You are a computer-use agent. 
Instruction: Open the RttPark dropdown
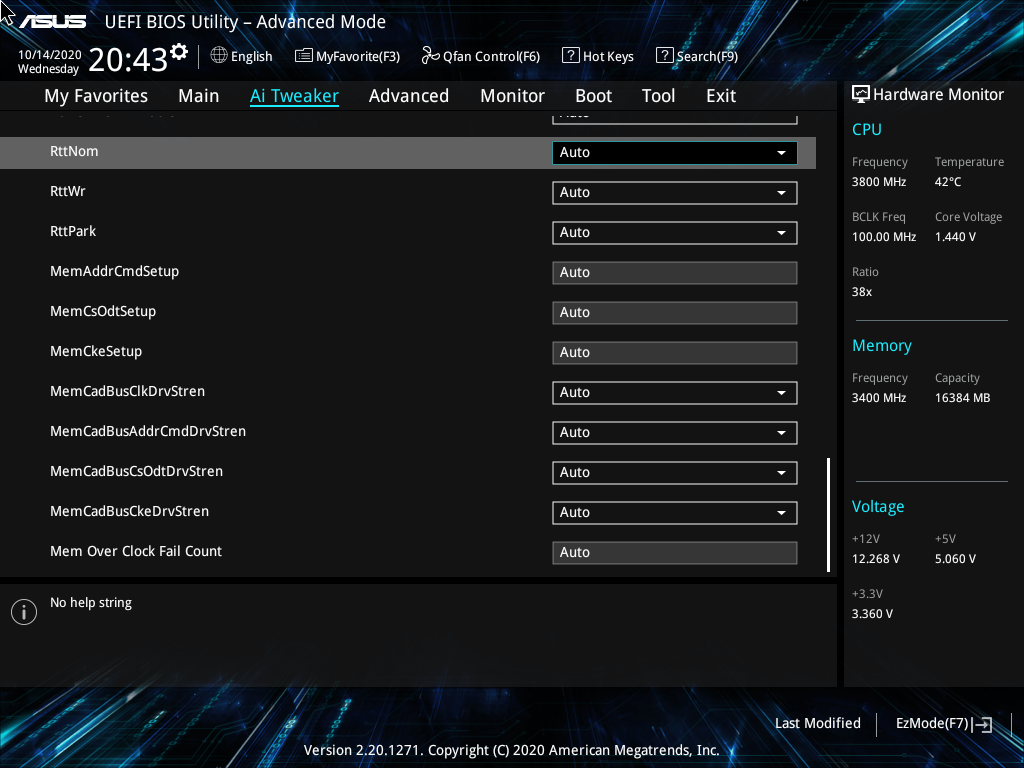pos(675,232)
